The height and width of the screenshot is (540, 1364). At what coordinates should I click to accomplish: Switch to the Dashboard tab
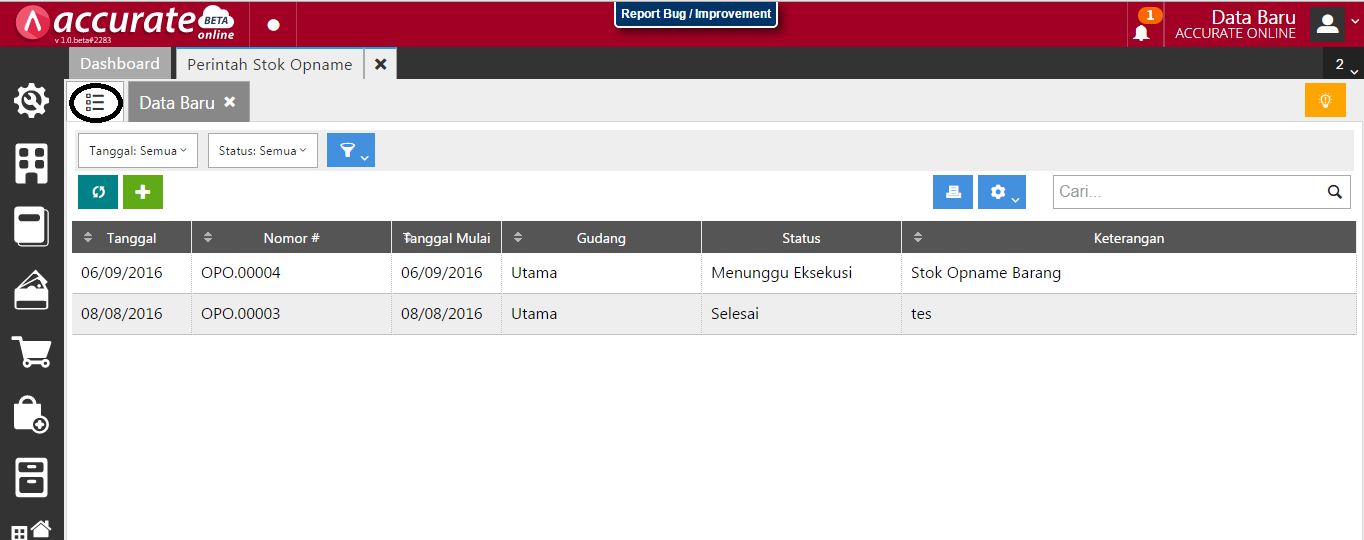pos(120,64)
